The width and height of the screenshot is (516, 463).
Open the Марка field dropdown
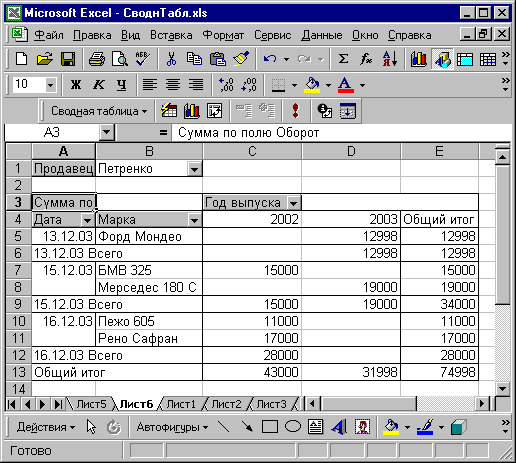(x=194, y=220)
